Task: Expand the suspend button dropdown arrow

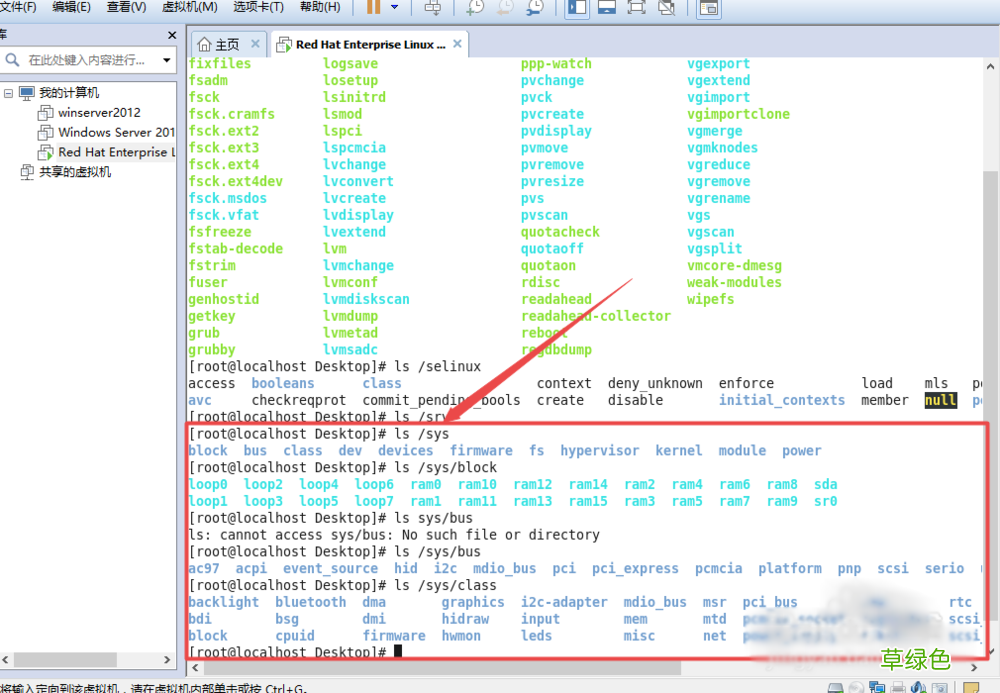Action: point(396,9)
